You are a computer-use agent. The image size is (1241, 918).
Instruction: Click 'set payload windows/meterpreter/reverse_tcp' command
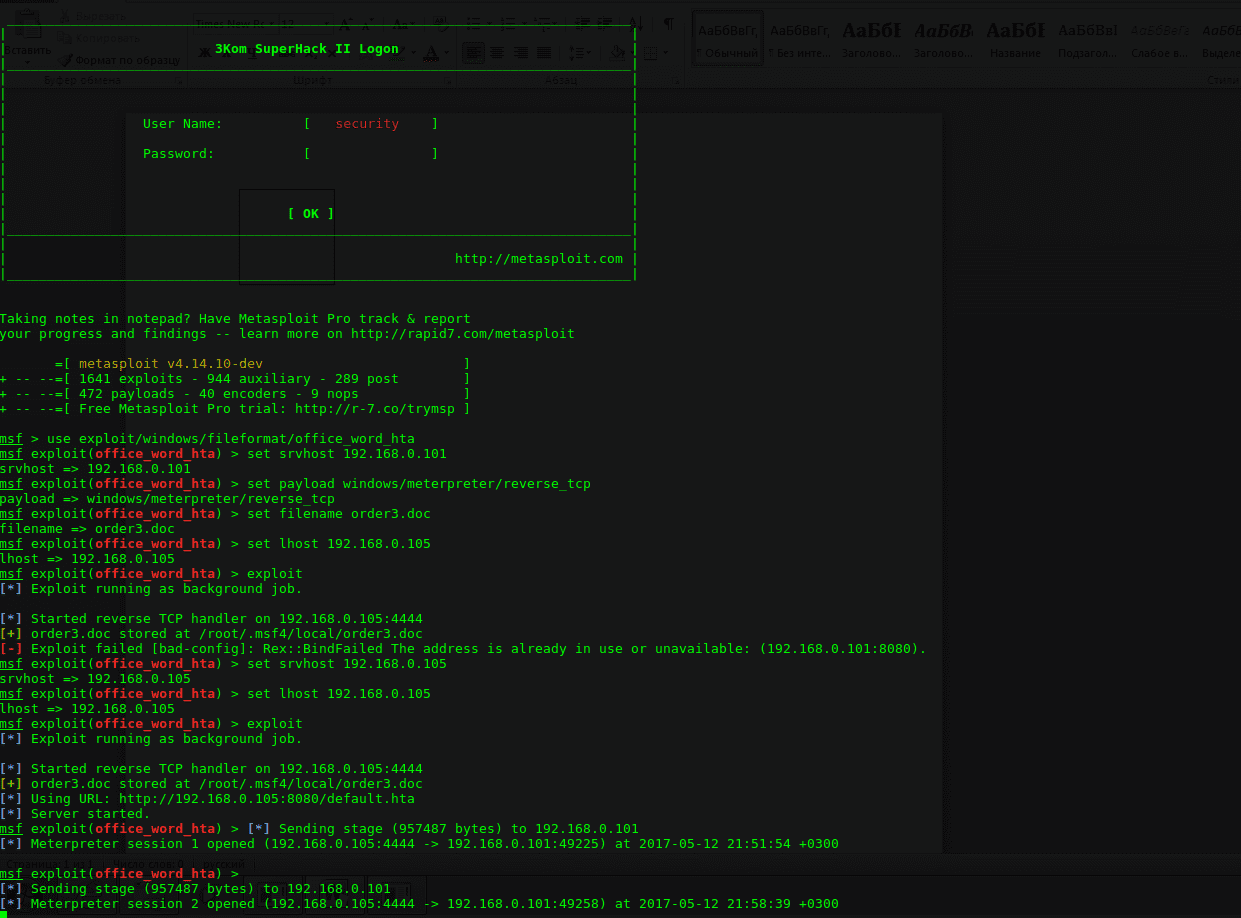point(419,484)
